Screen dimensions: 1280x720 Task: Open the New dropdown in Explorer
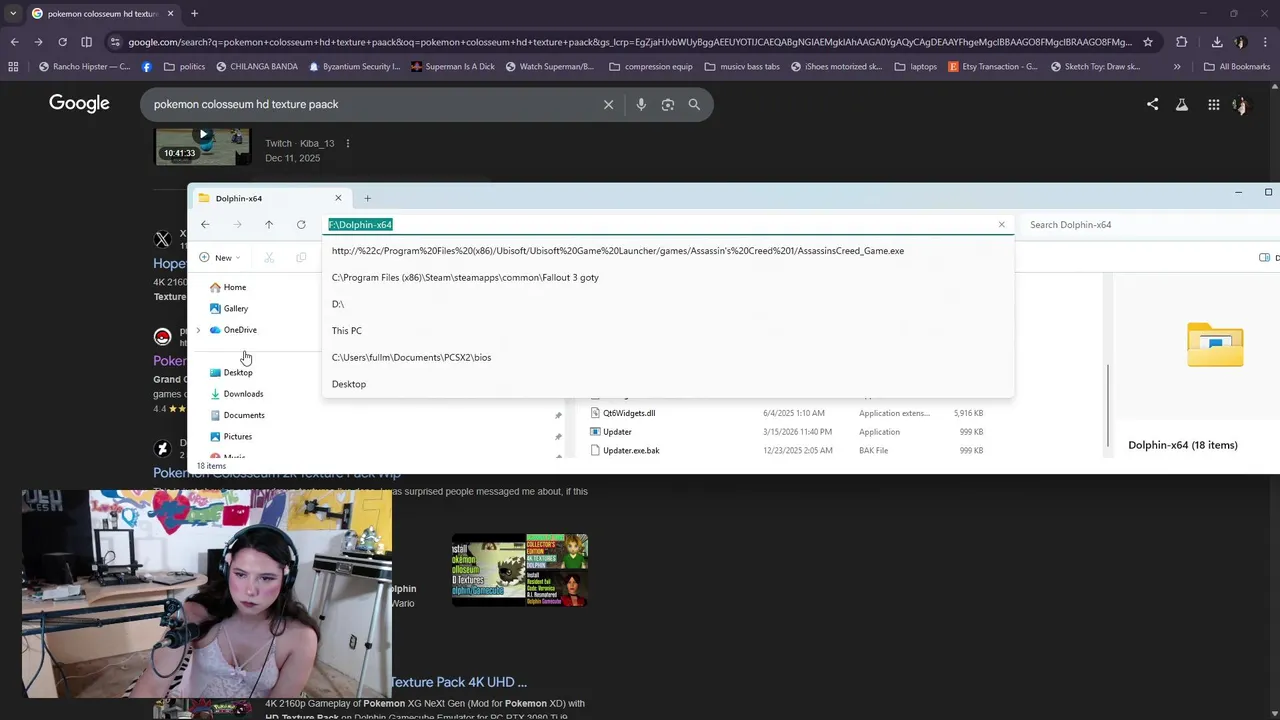[x=220, y=257]
